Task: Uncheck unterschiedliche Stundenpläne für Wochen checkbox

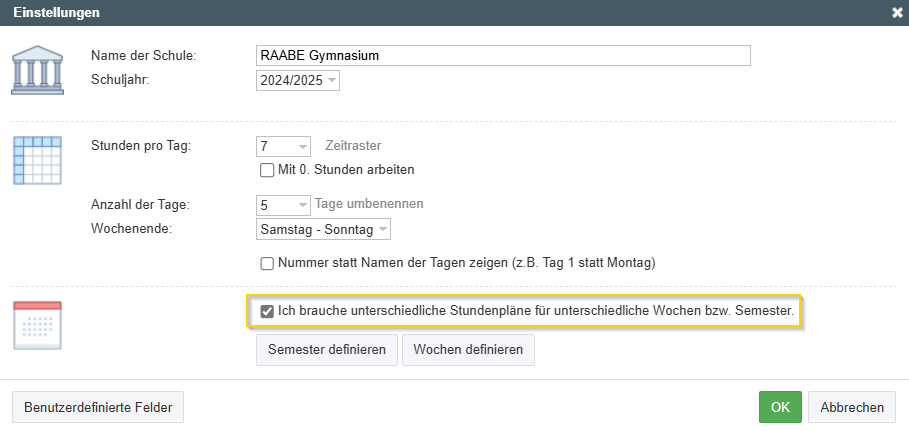Action: [267, 312]
